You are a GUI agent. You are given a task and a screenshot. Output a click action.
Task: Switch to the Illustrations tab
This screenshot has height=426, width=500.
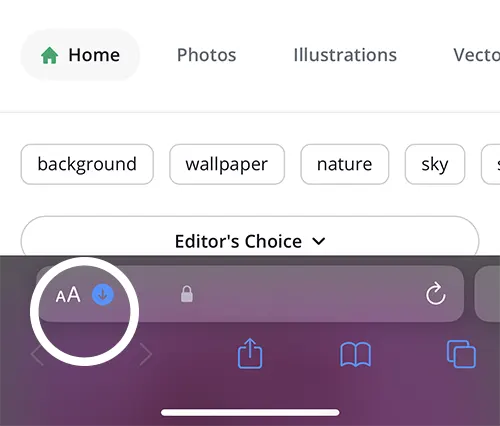click(345, 55)
